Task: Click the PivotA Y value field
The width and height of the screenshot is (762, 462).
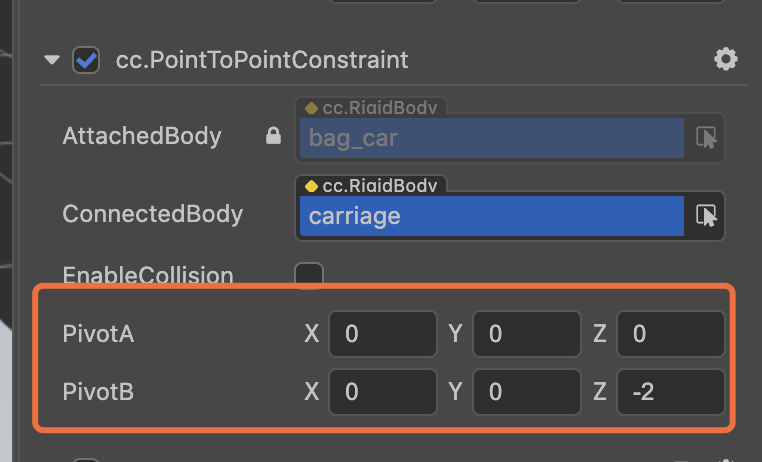Action: click(x=526, y=334)
